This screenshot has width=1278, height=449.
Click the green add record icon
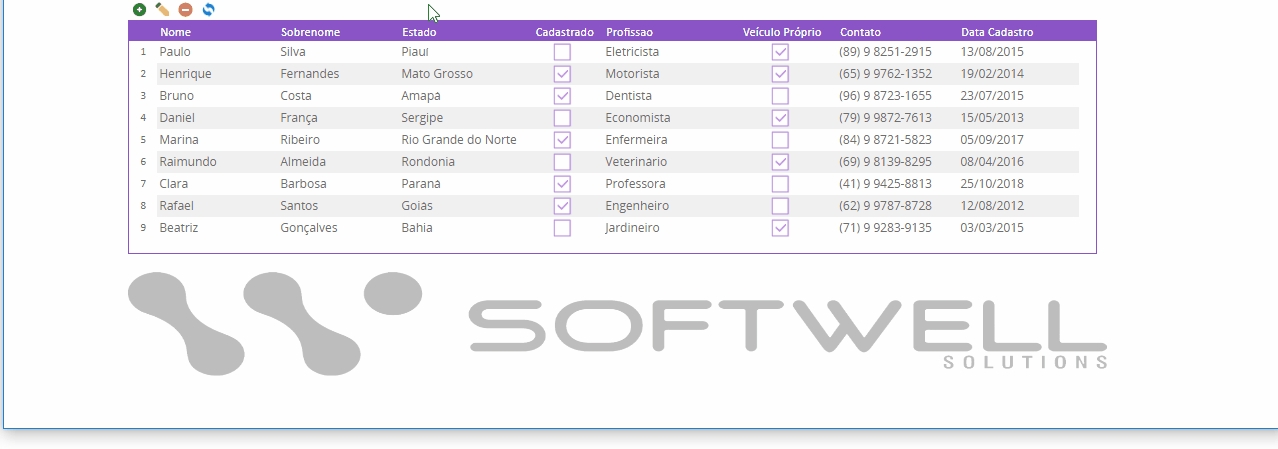point(139,10)
